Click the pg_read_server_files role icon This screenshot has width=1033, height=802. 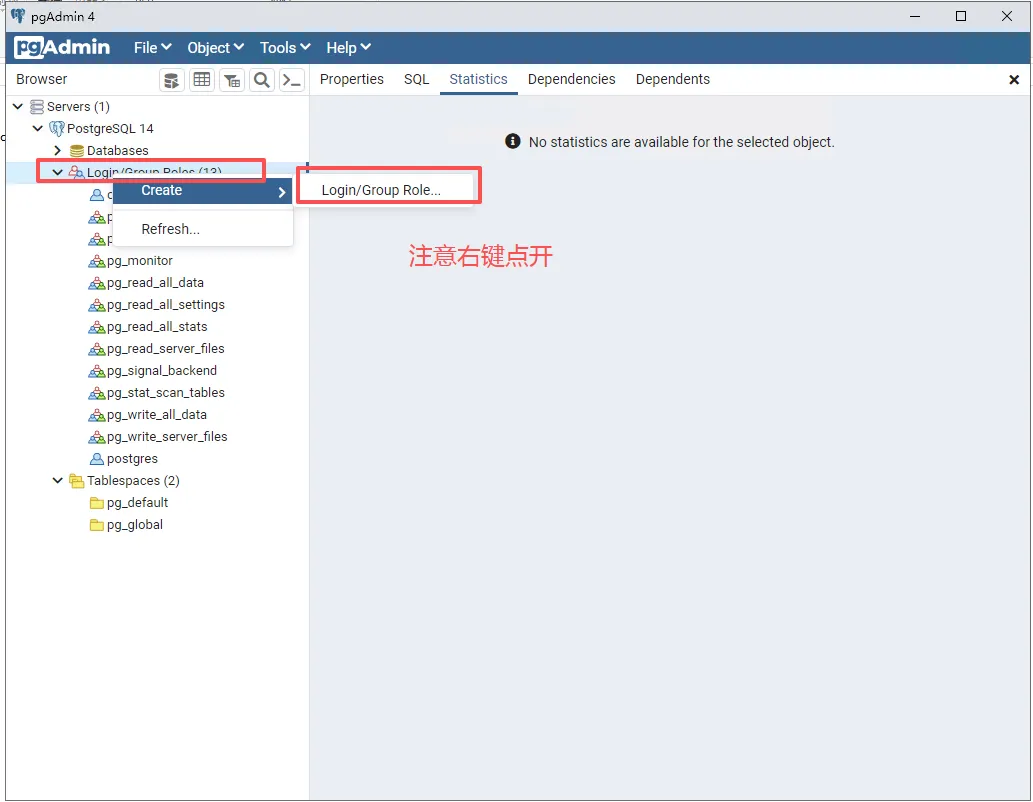point(97,349)
